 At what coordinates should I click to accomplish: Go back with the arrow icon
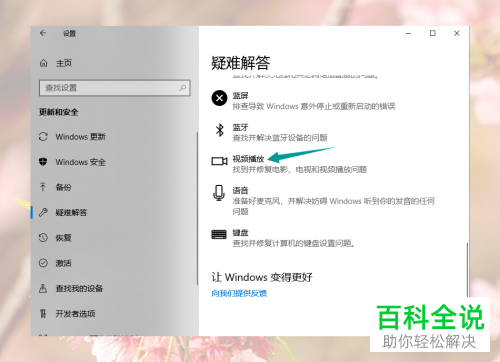tap(43, 33)
